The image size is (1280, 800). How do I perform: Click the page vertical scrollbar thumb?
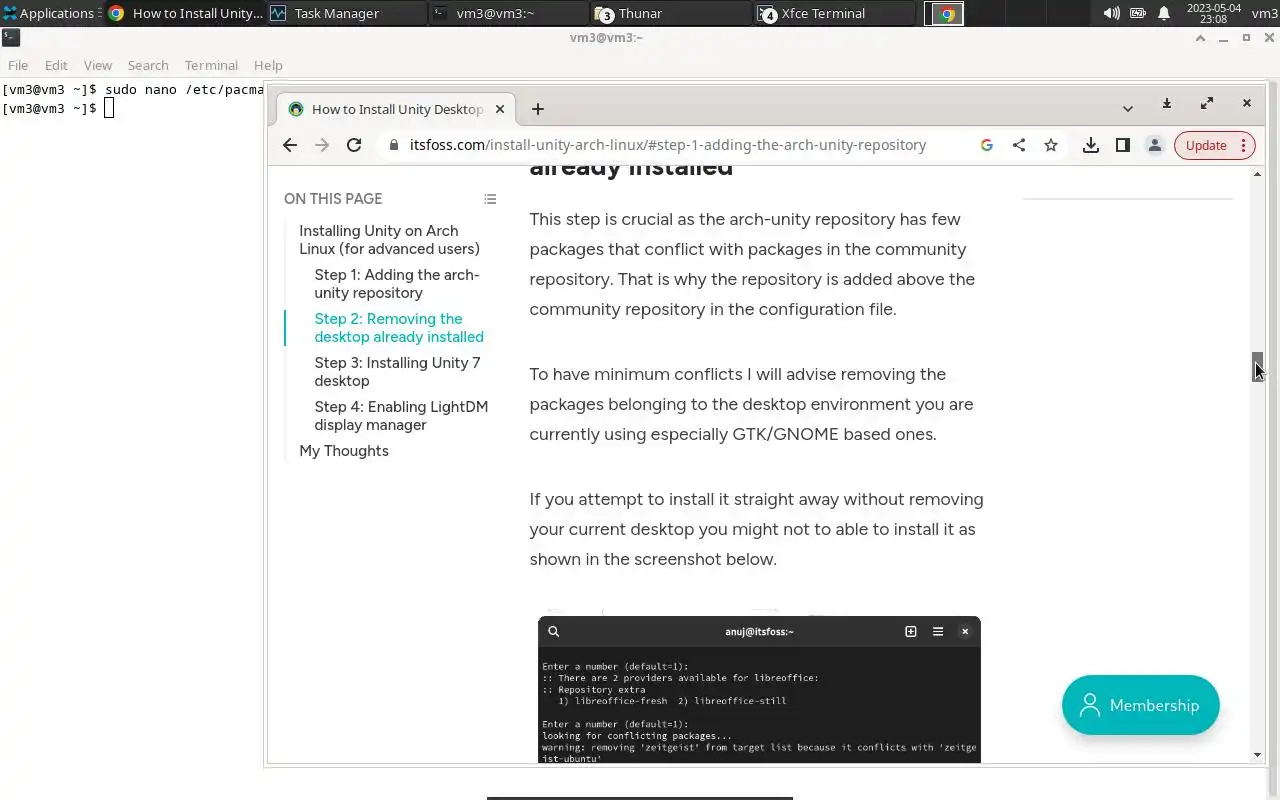pos(1258,366)
